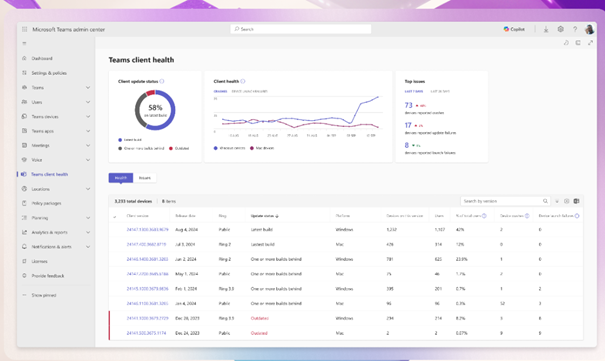
Task: Click the expand-to-full-screen icon below the avatar
Action: (590, 43)
